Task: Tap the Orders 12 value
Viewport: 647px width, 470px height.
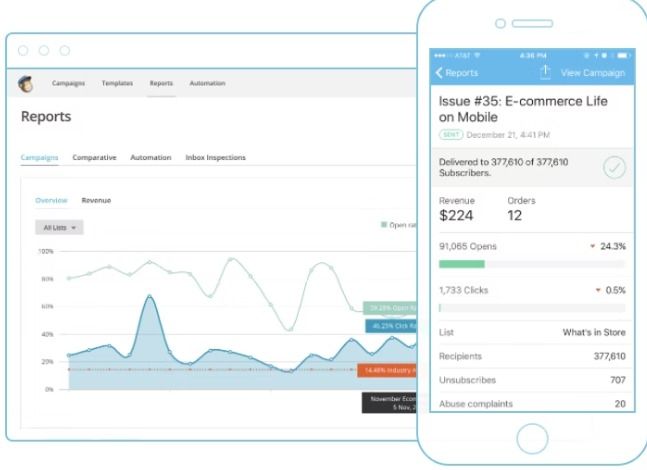Action: coord(515,215)
